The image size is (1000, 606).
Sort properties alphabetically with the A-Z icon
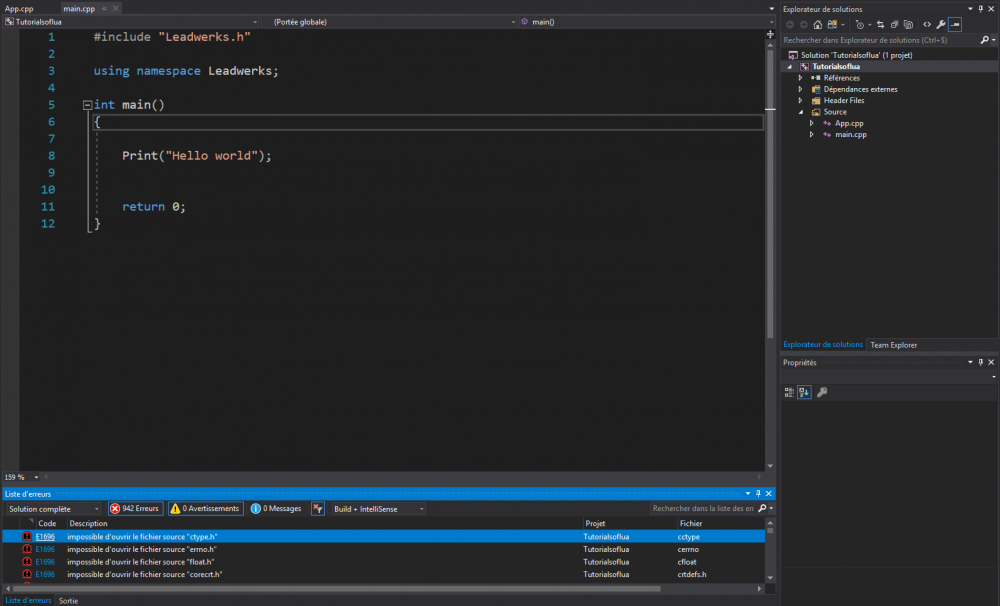click(x=804, y=393)
